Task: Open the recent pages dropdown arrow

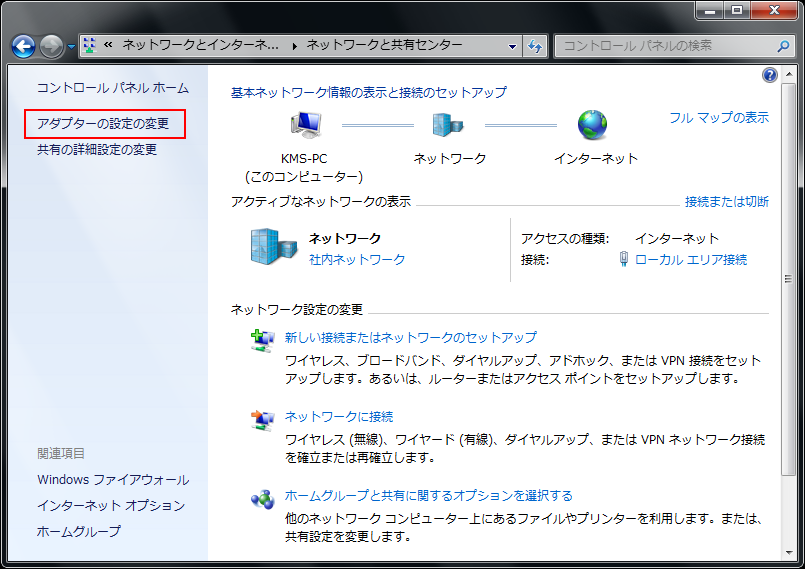Action: coord(71,47)
